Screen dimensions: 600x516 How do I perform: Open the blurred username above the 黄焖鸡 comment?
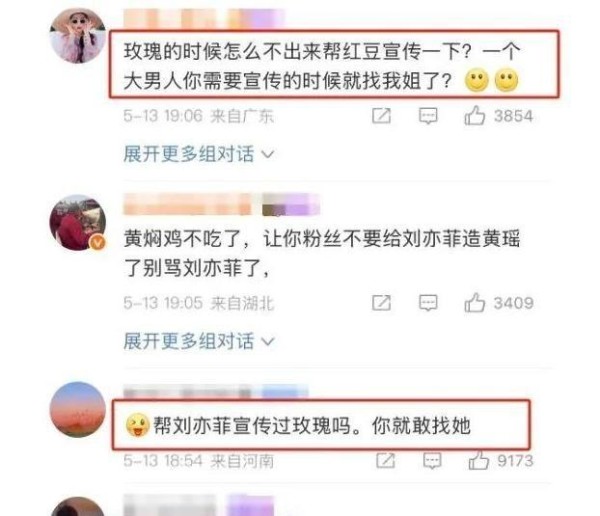[x=221, y=204]
